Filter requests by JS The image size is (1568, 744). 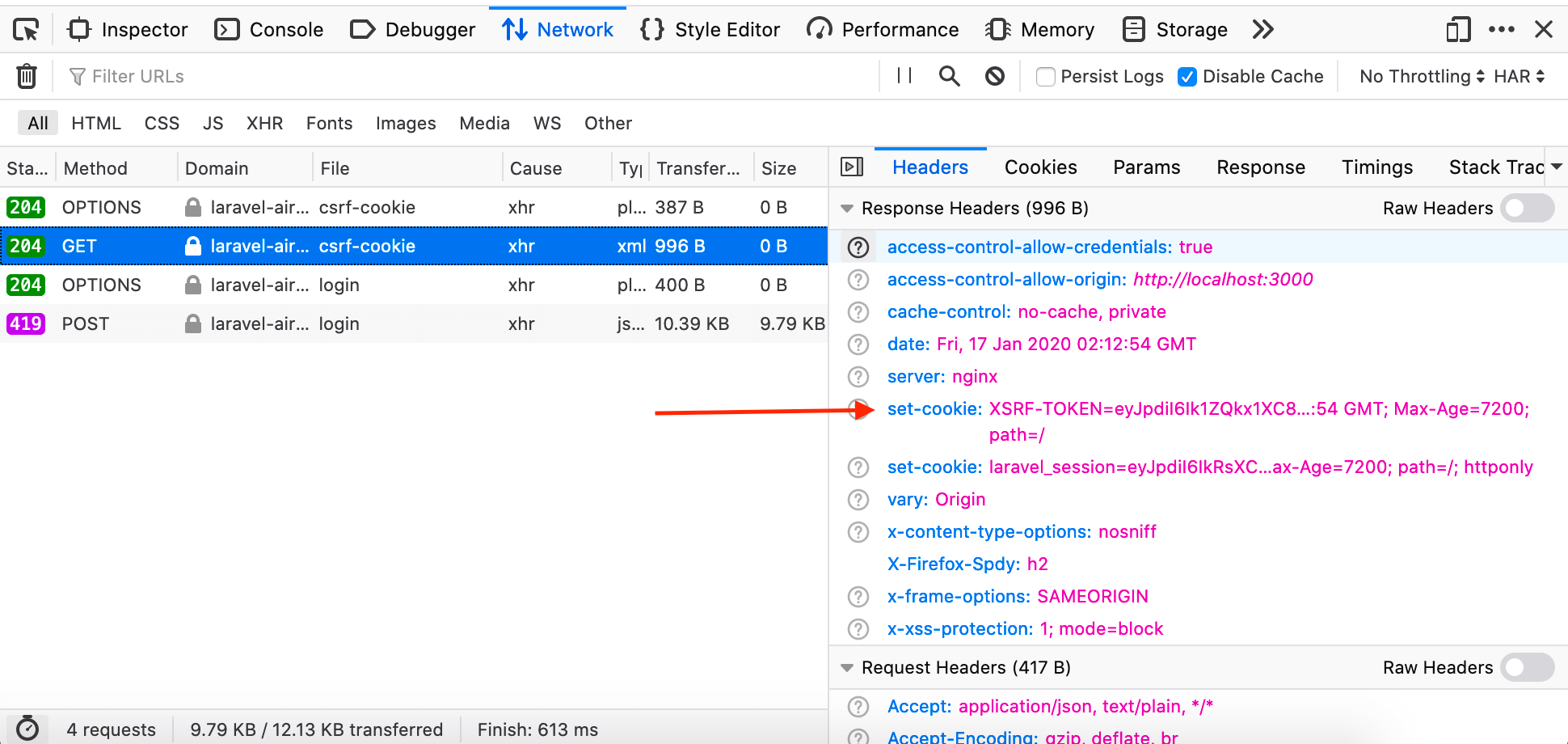(213, 123)
